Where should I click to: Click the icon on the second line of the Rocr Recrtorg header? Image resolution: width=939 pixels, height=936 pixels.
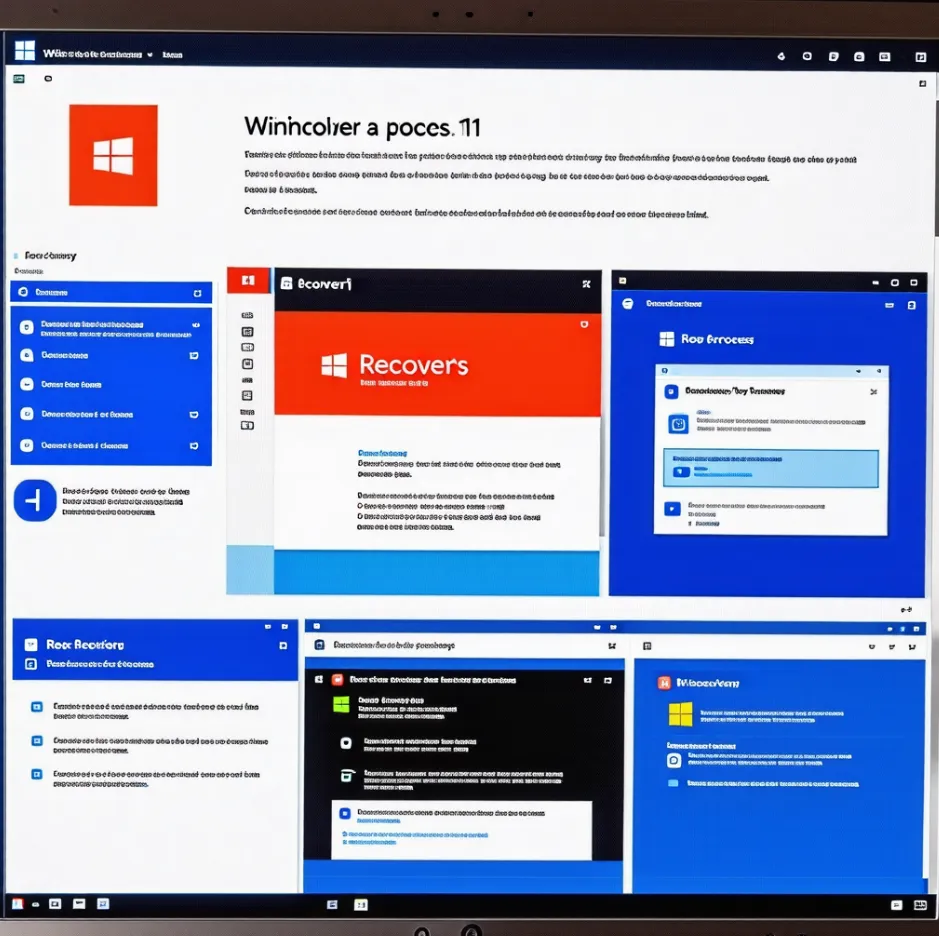click(31, 664)
